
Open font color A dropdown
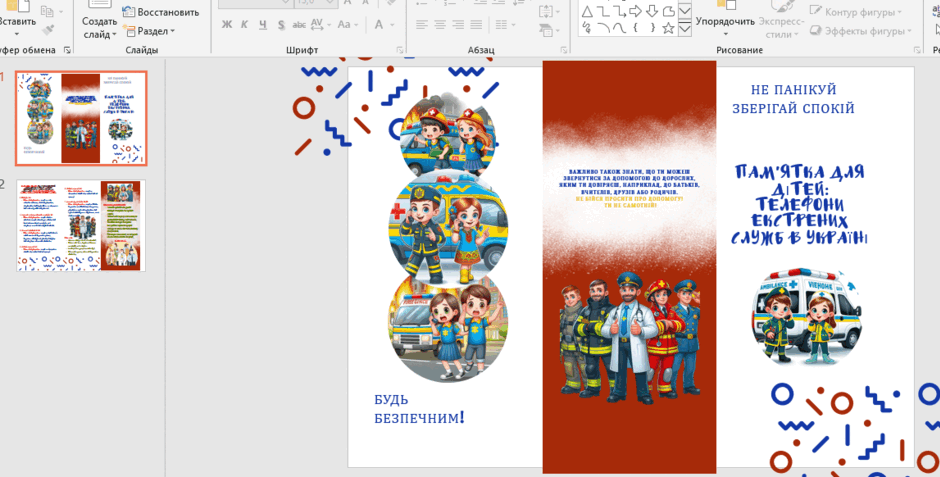click(x=384, y=25)
